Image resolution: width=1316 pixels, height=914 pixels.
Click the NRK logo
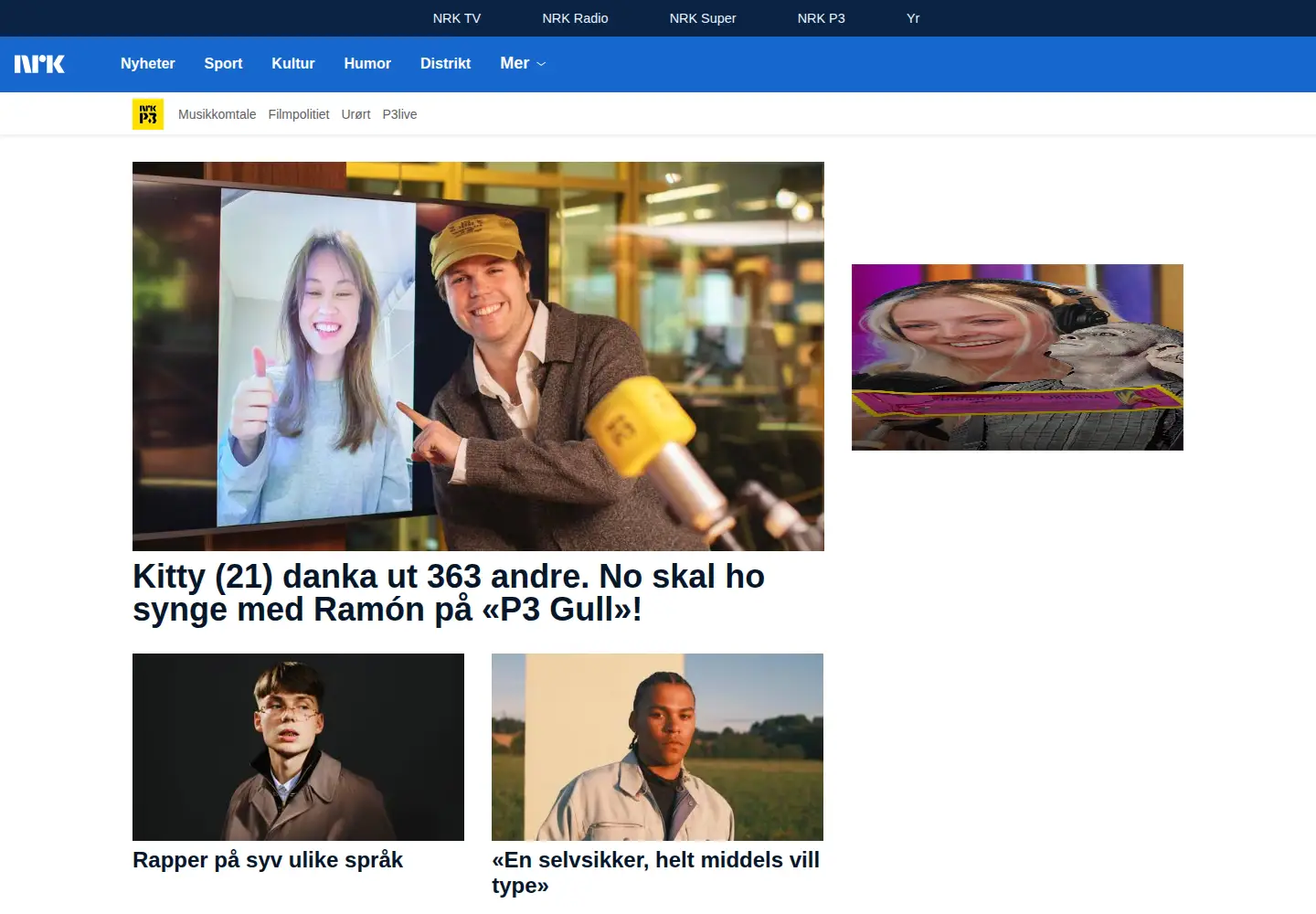[x=39, y=64]
